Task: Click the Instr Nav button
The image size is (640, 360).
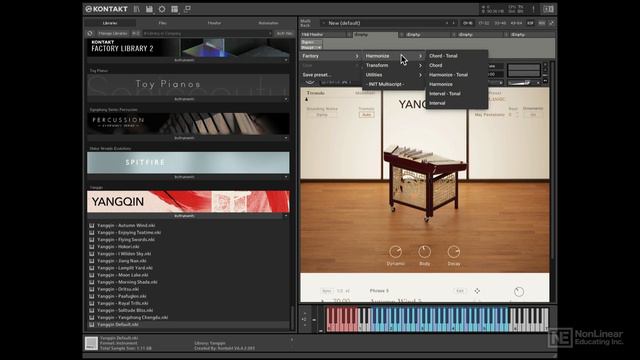Action: [x=284, y=33]
